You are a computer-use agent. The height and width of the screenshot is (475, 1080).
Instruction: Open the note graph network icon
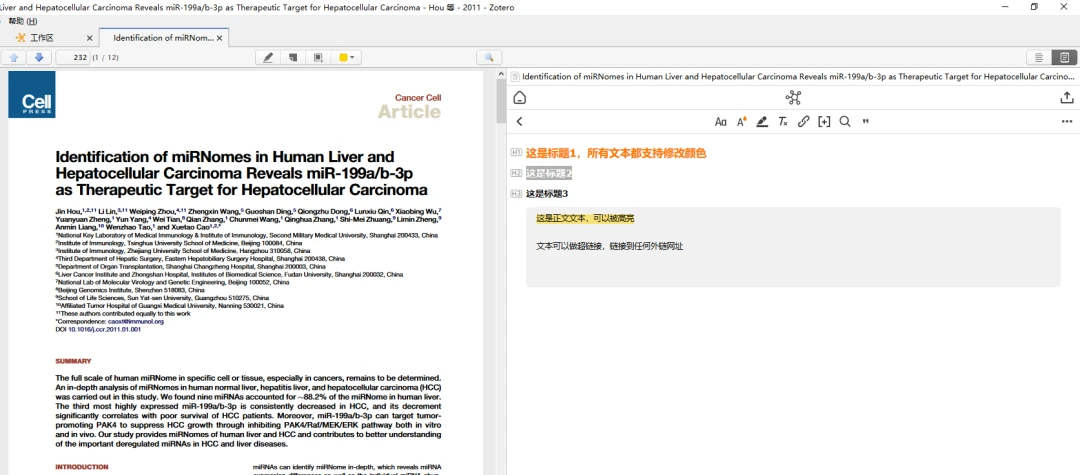[x=793, y=97]
